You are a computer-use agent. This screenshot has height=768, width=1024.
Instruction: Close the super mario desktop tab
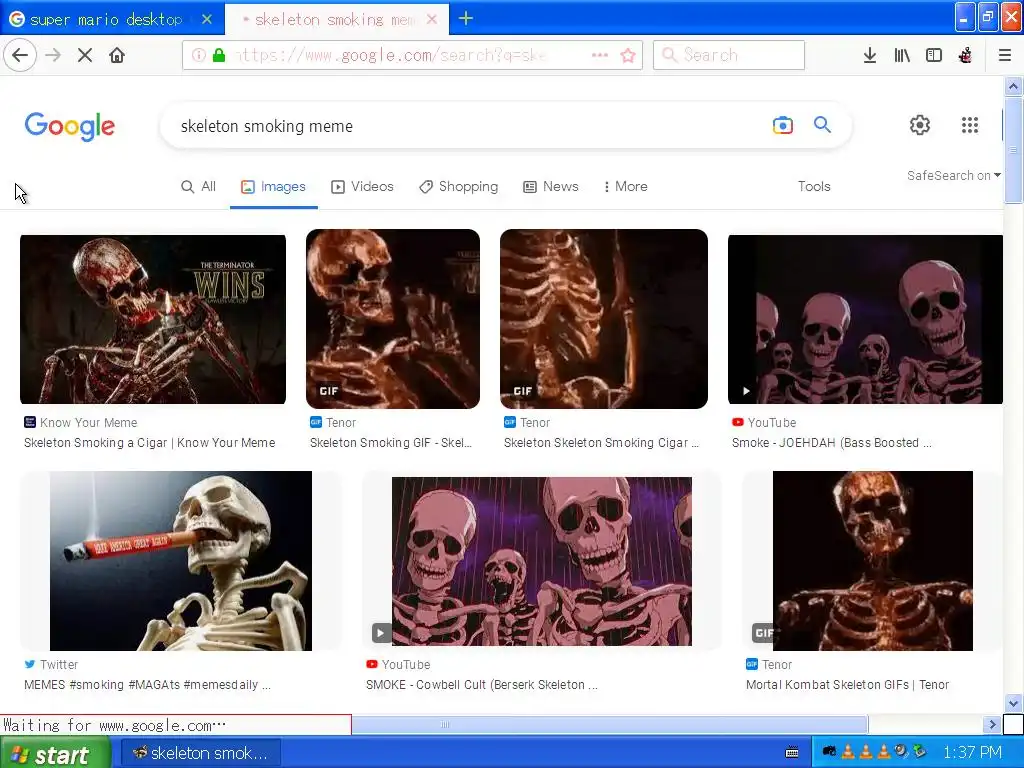(x=207, y=19)
